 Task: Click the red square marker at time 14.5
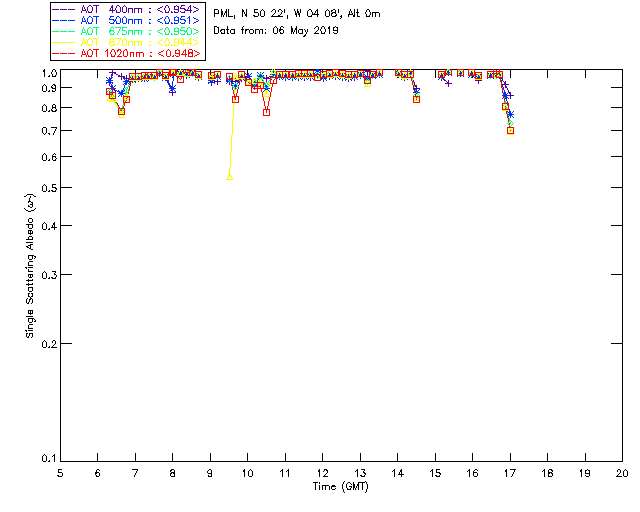click(416, 99)
